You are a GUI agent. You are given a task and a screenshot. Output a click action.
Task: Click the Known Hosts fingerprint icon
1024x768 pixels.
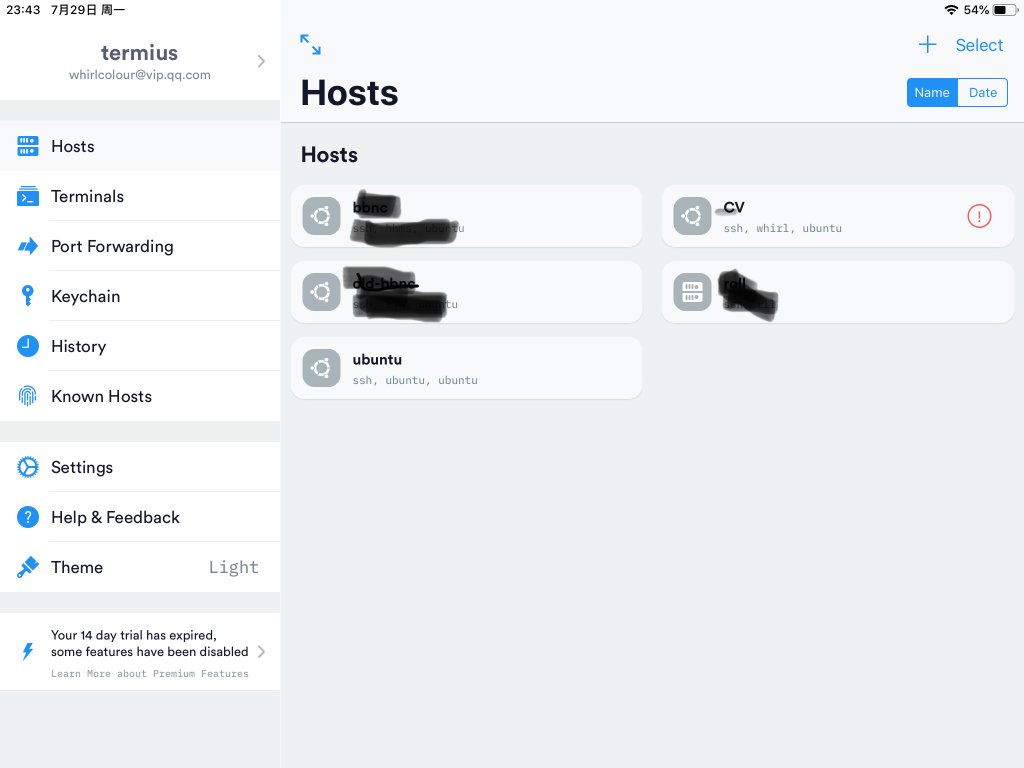click(27, 396)
